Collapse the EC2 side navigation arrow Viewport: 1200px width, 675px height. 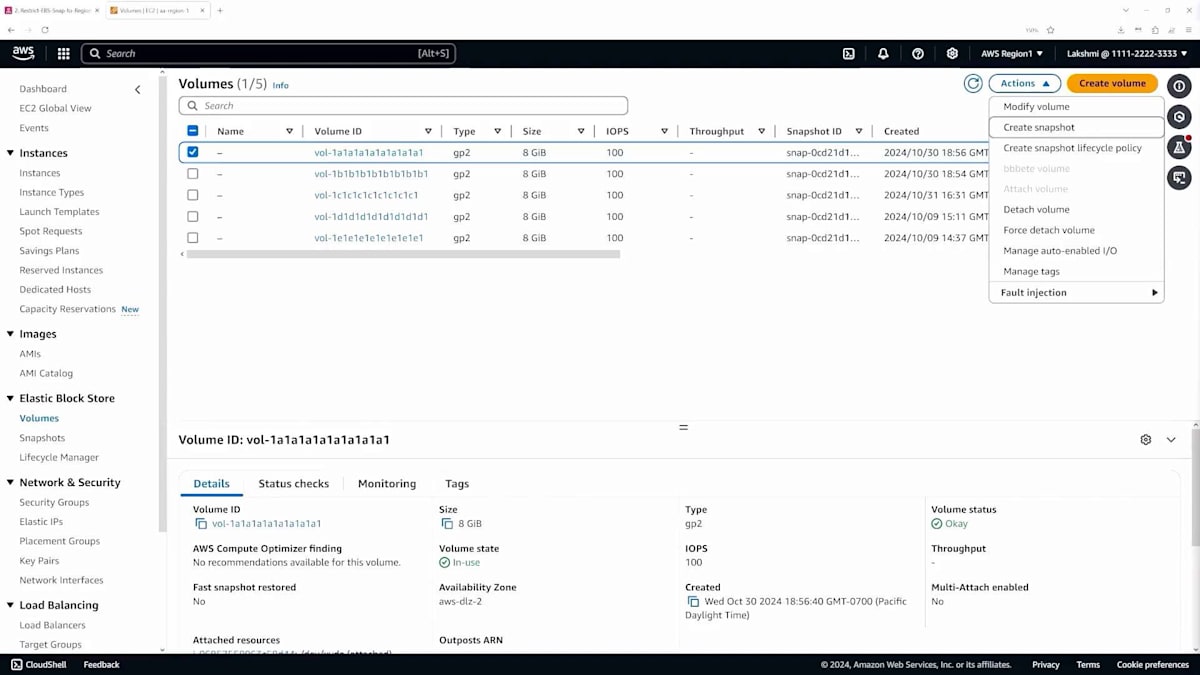point(138,89)
